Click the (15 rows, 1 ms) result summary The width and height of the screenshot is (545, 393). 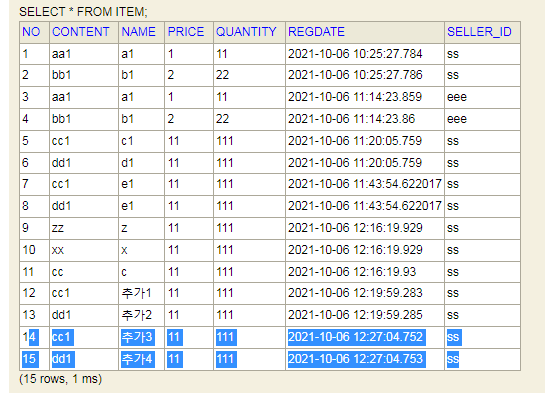tap(60, 379)
